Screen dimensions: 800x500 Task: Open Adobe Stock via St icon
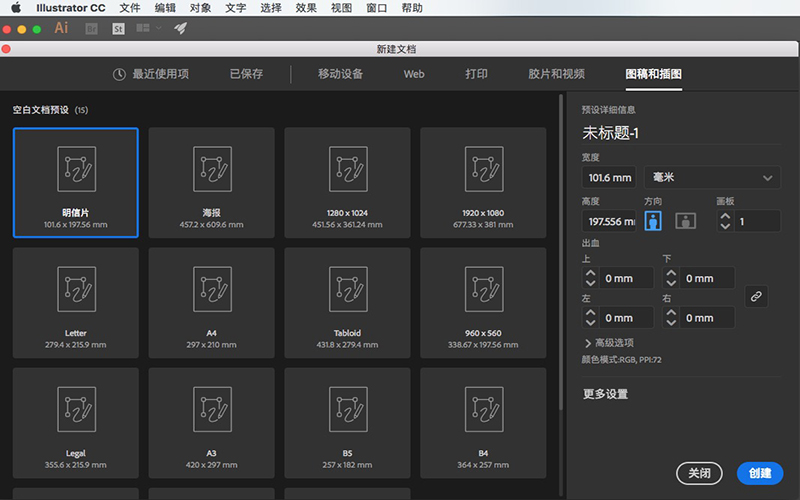(118, 29)
